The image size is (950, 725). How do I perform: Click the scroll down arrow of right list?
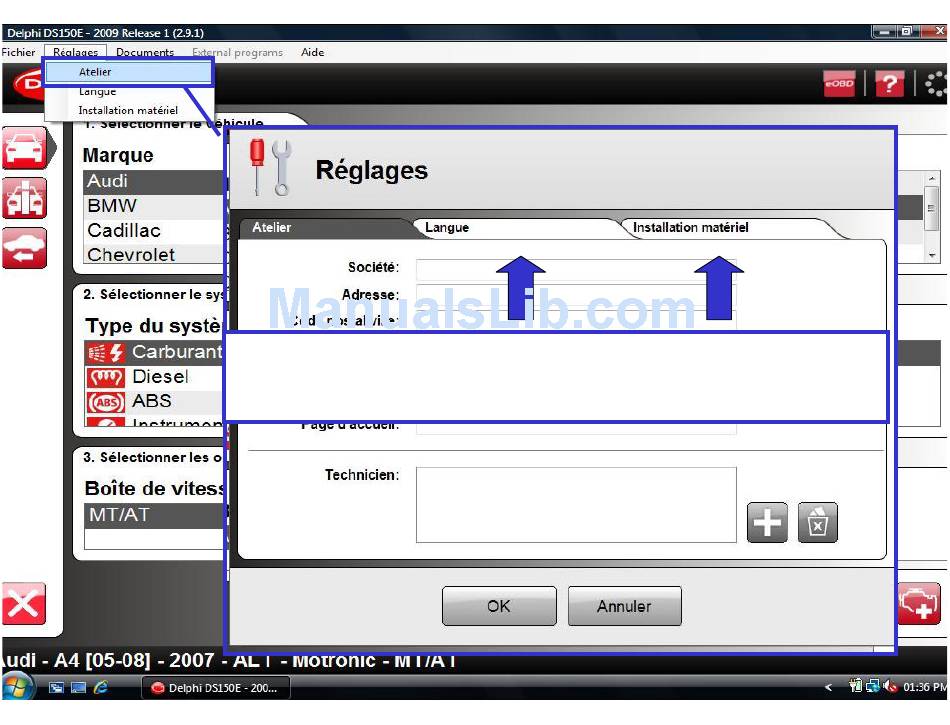pyautogui.click(x=931, y=256)
